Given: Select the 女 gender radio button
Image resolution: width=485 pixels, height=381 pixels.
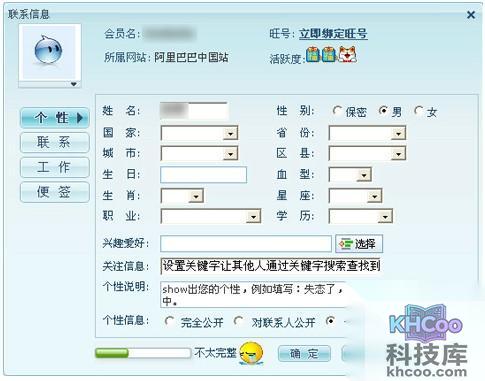Looking at the screenshot, I should coord(418,110).
